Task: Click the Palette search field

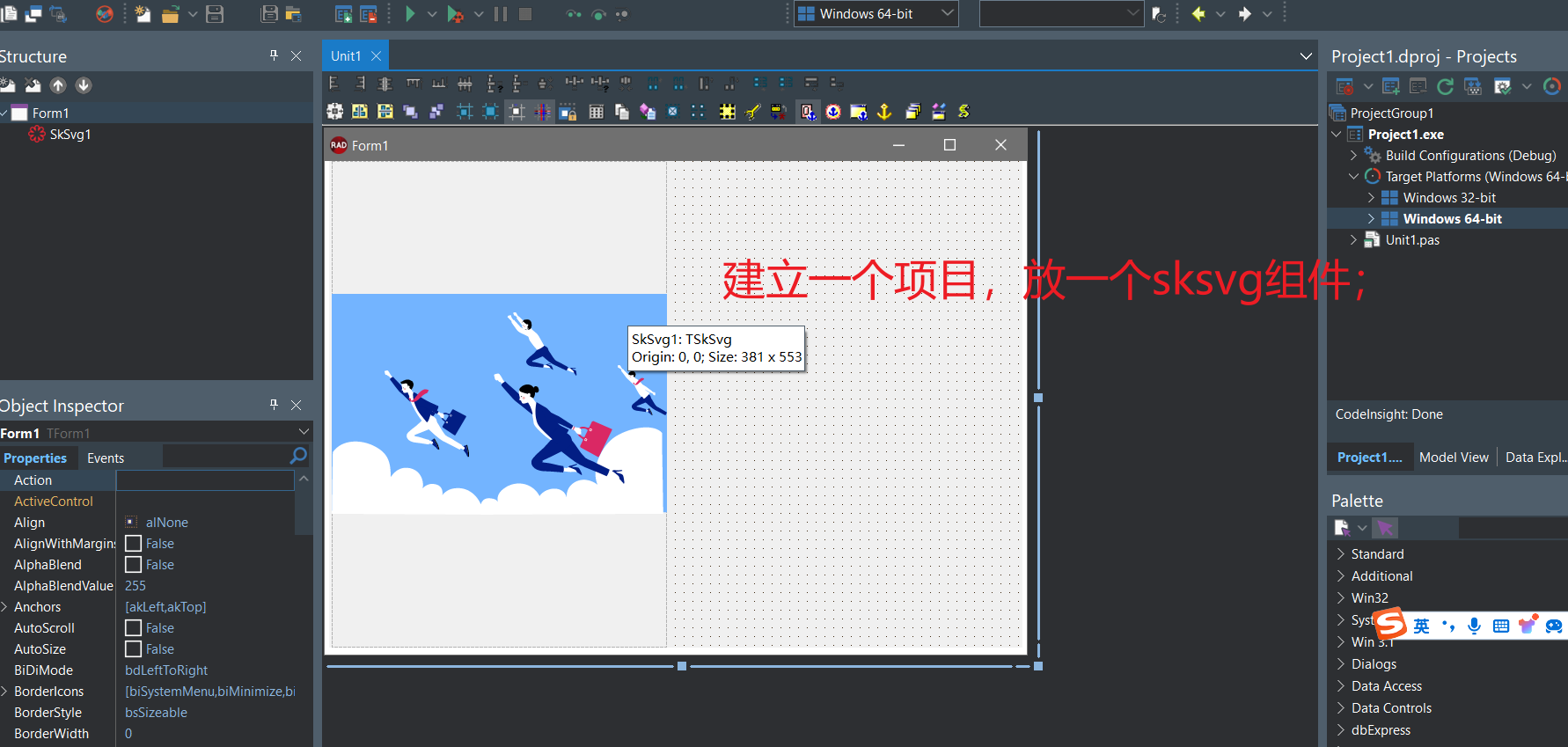Action: tap(1513, 528)
